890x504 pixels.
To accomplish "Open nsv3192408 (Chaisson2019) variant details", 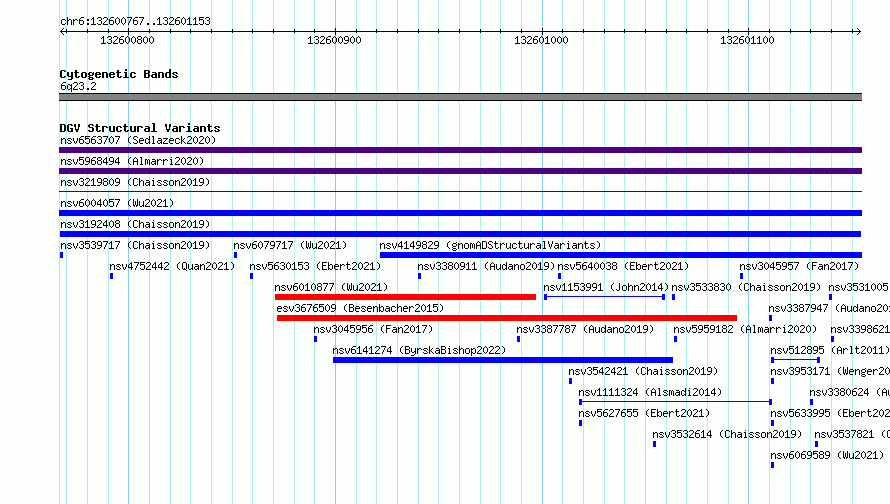I will [135, 224].
